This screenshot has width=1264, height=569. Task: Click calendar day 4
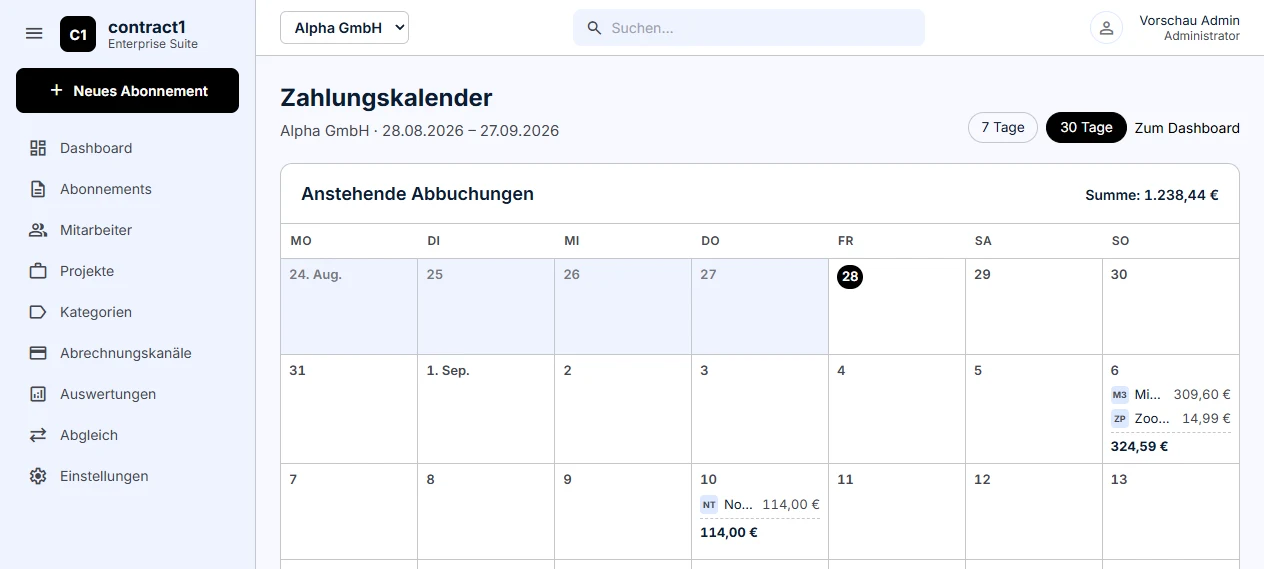click(x=897, y=409)
